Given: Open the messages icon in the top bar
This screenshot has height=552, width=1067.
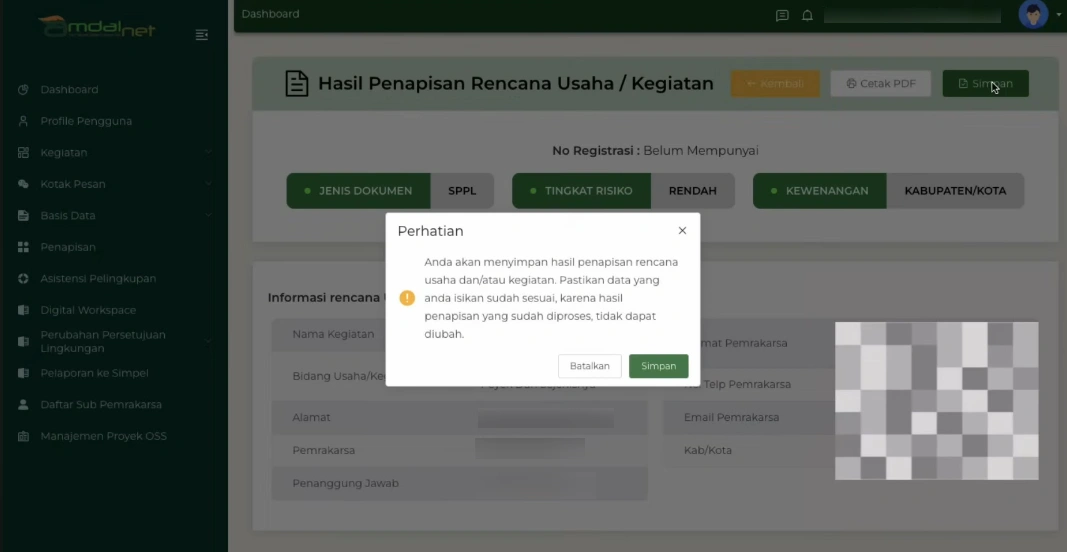Looking at the screenshot, I should (x=783, y=15).
